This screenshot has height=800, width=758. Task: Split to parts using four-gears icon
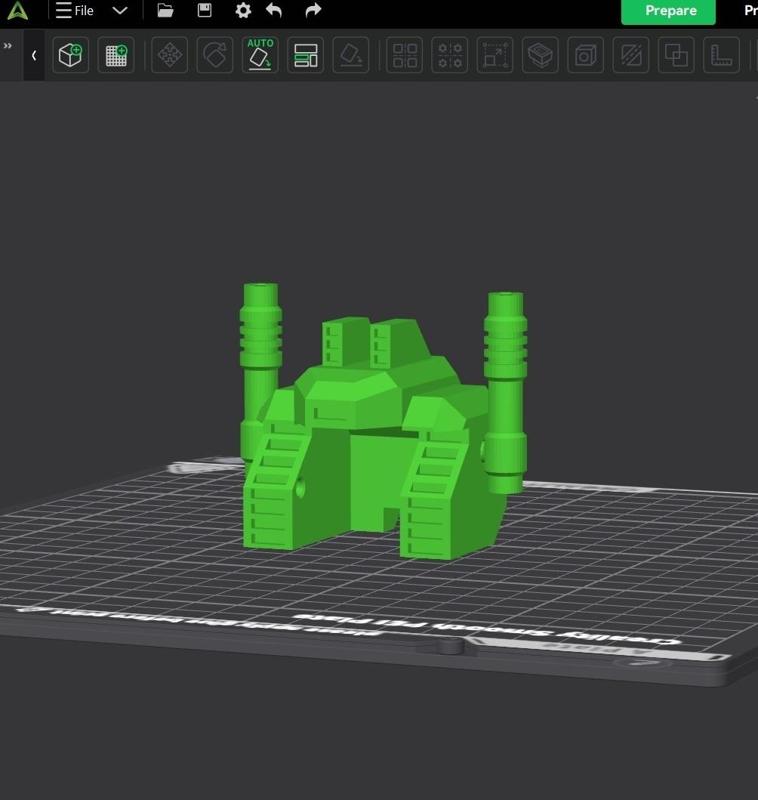(x=450, y=55)
